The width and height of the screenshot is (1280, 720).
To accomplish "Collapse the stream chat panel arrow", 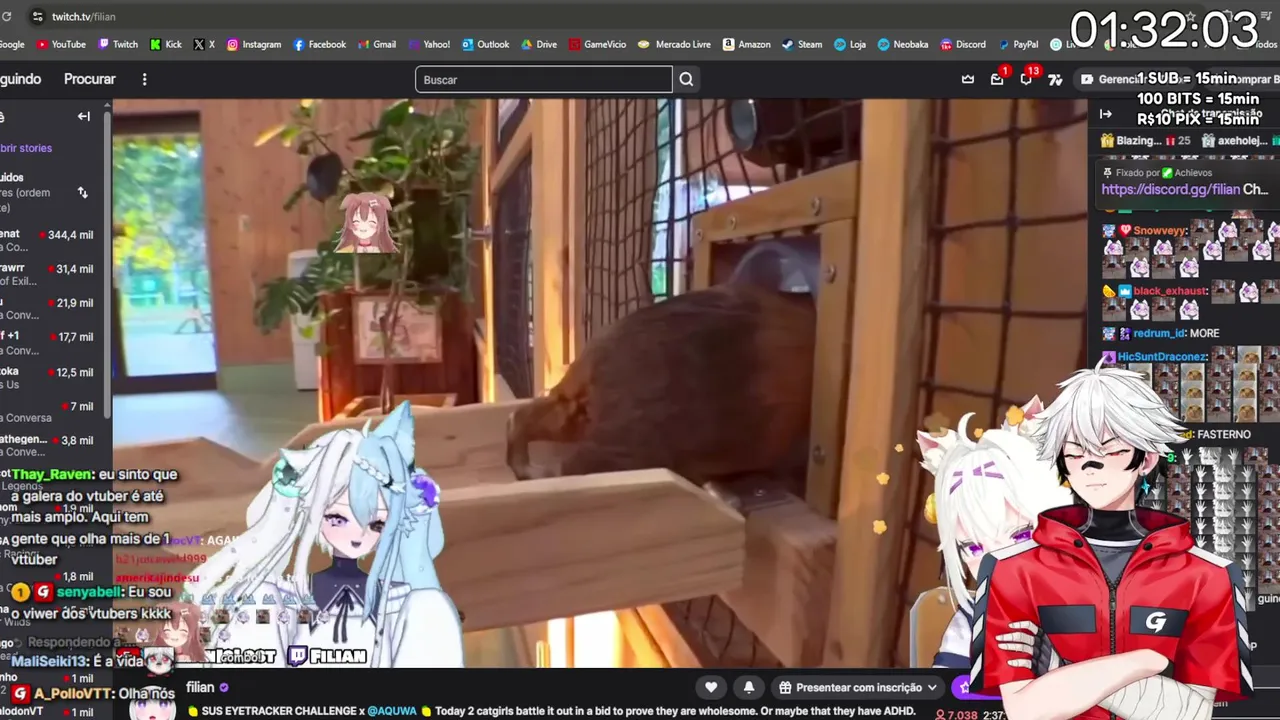I will pos(1105,114).
